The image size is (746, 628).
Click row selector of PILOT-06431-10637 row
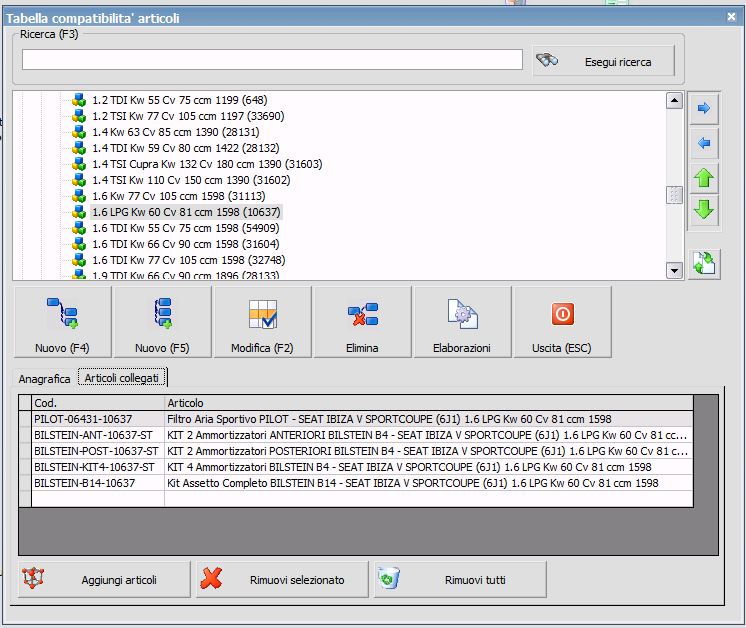25,419
